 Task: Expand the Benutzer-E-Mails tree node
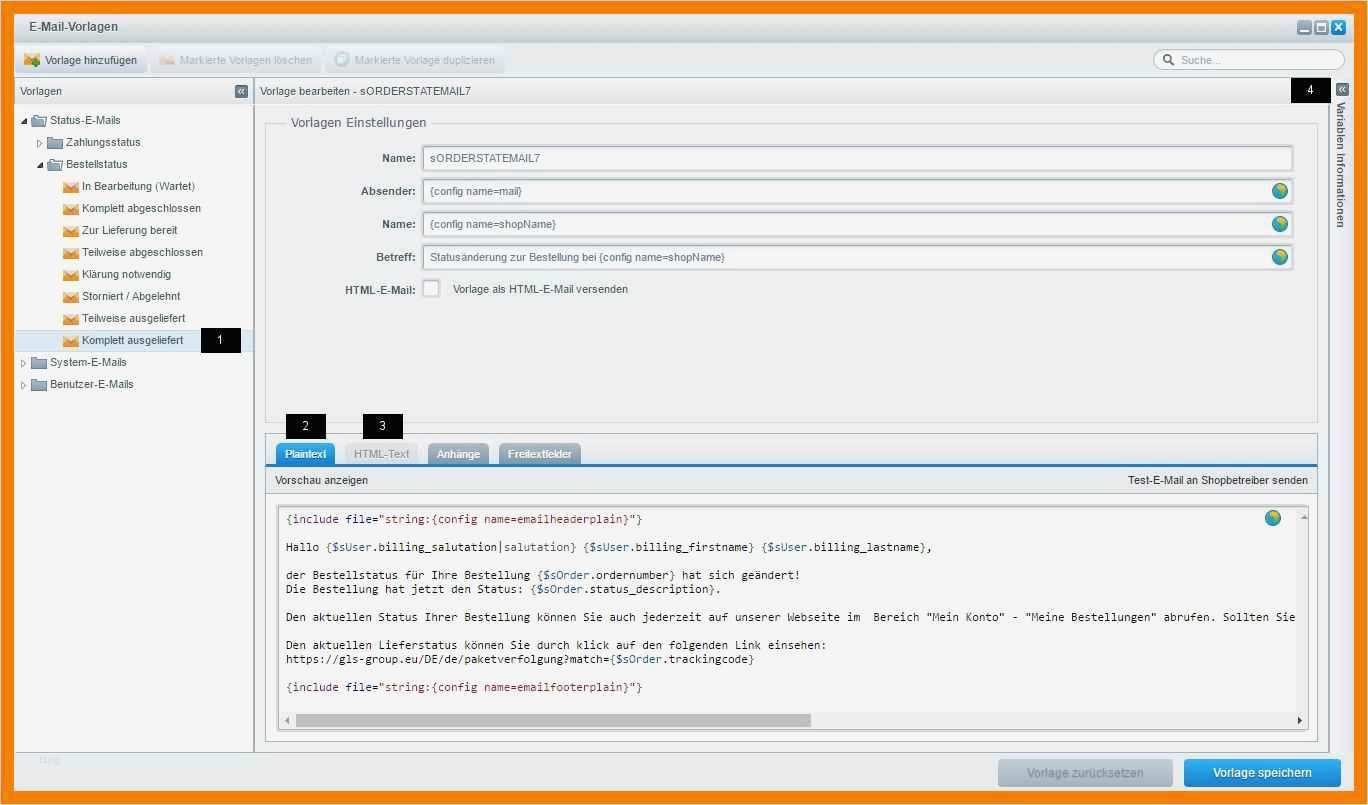[24, 385]
